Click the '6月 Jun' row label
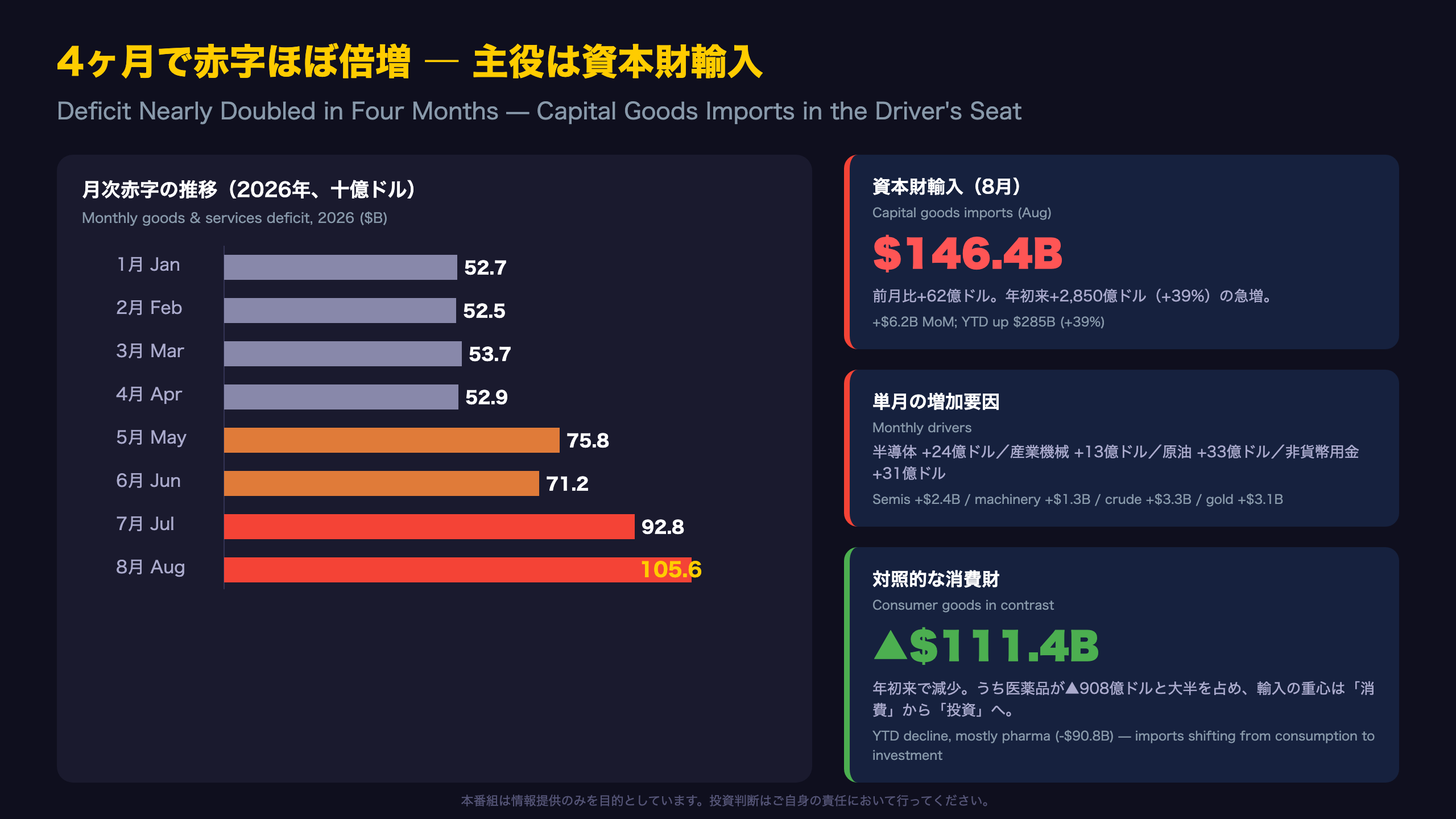Image resolution: width=1456 pixels, height=819 pixels. tap(148, 481)
